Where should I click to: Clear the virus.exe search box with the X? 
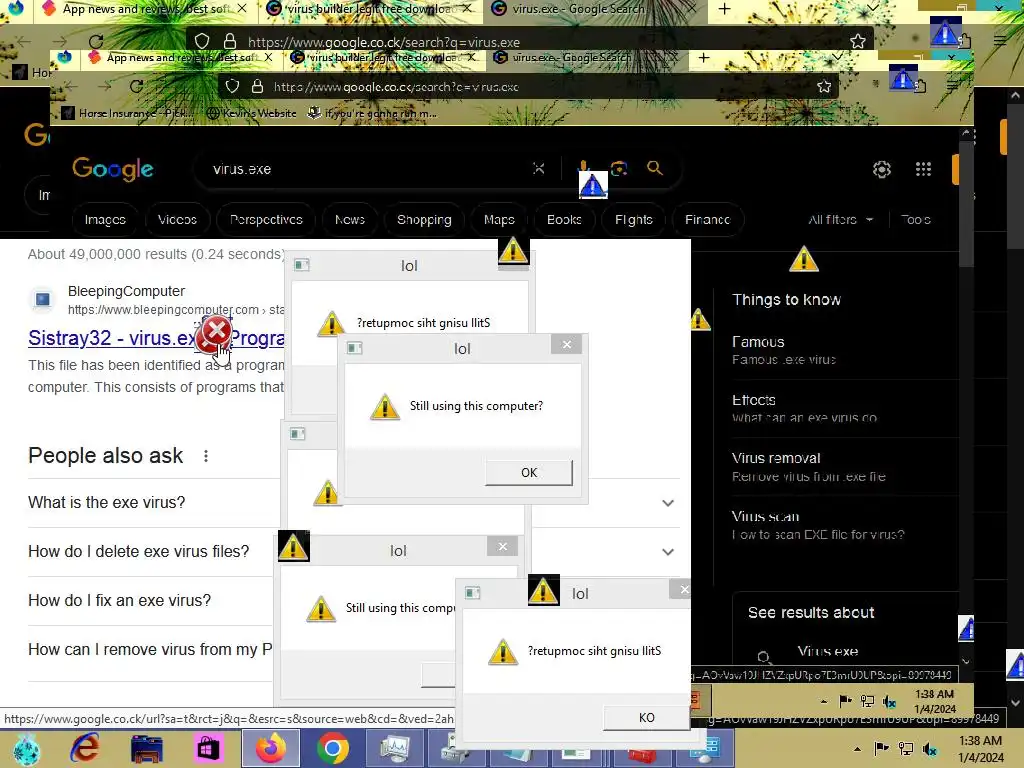coord(539,169)
